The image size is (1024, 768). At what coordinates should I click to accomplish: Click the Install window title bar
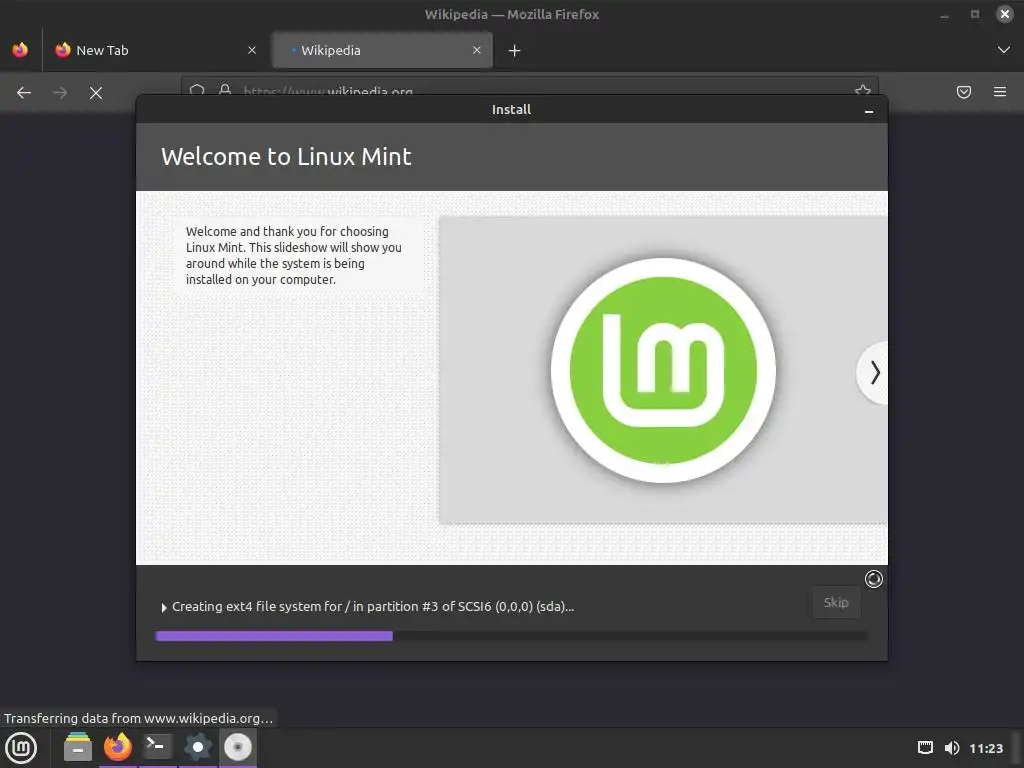pos(511,110)
